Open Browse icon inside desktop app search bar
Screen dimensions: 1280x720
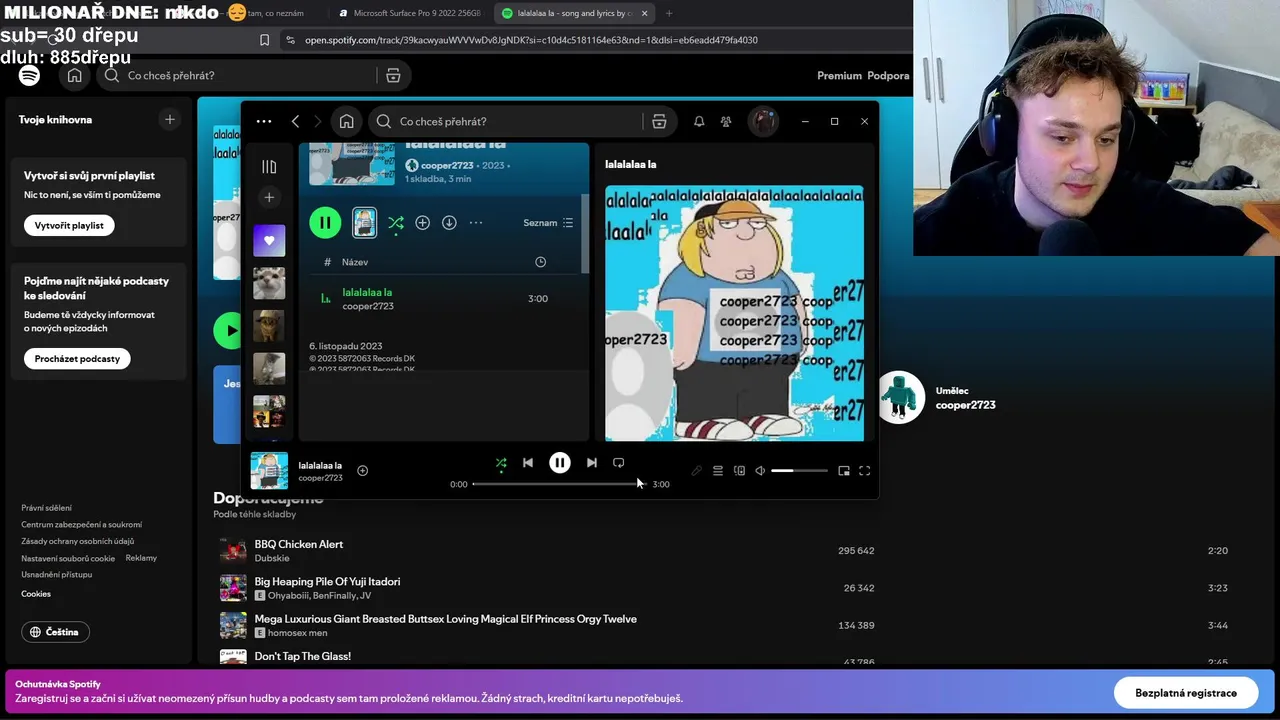pos(659,121)
